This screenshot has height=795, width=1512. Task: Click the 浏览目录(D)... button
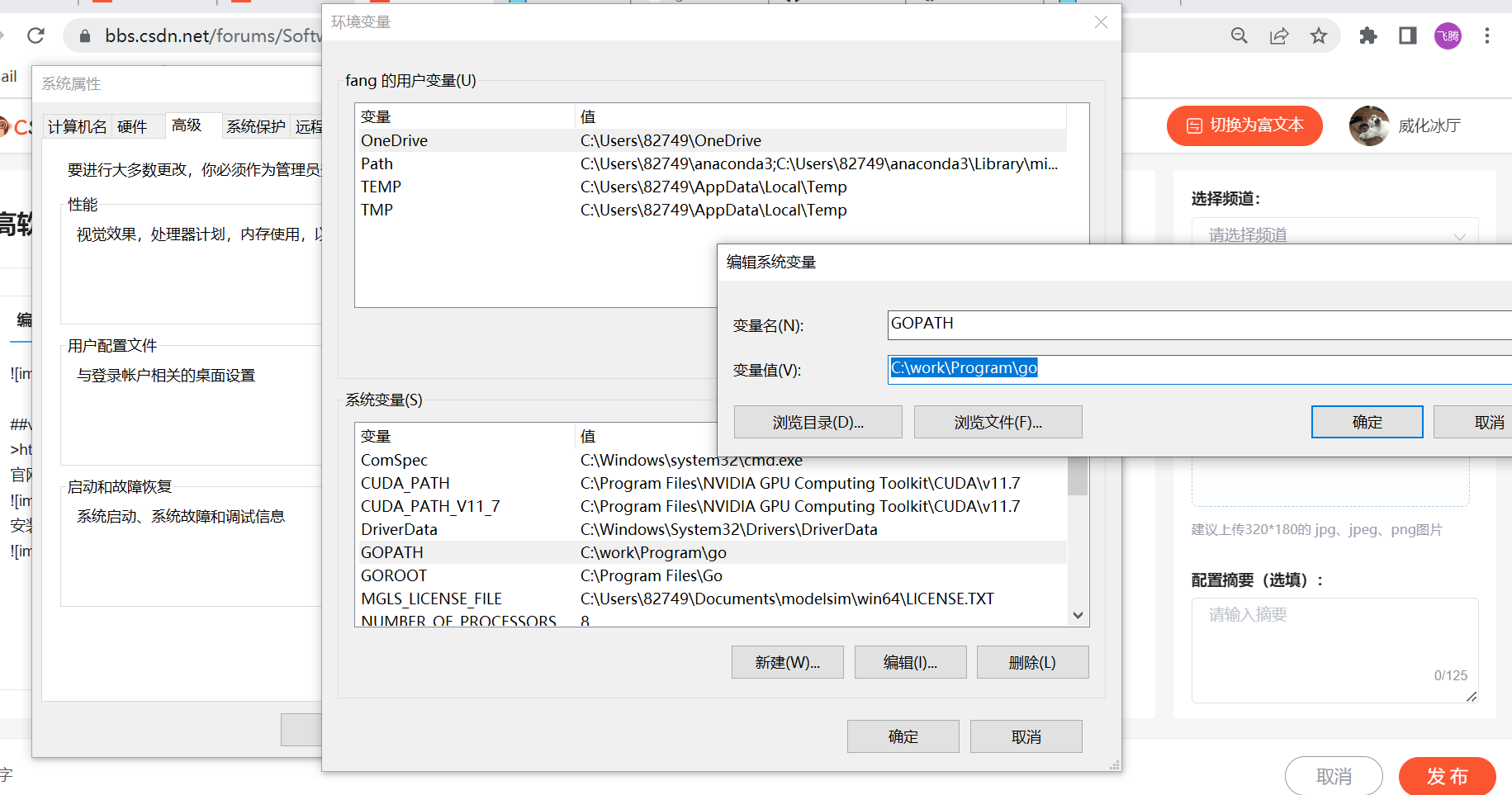point(818,422)
